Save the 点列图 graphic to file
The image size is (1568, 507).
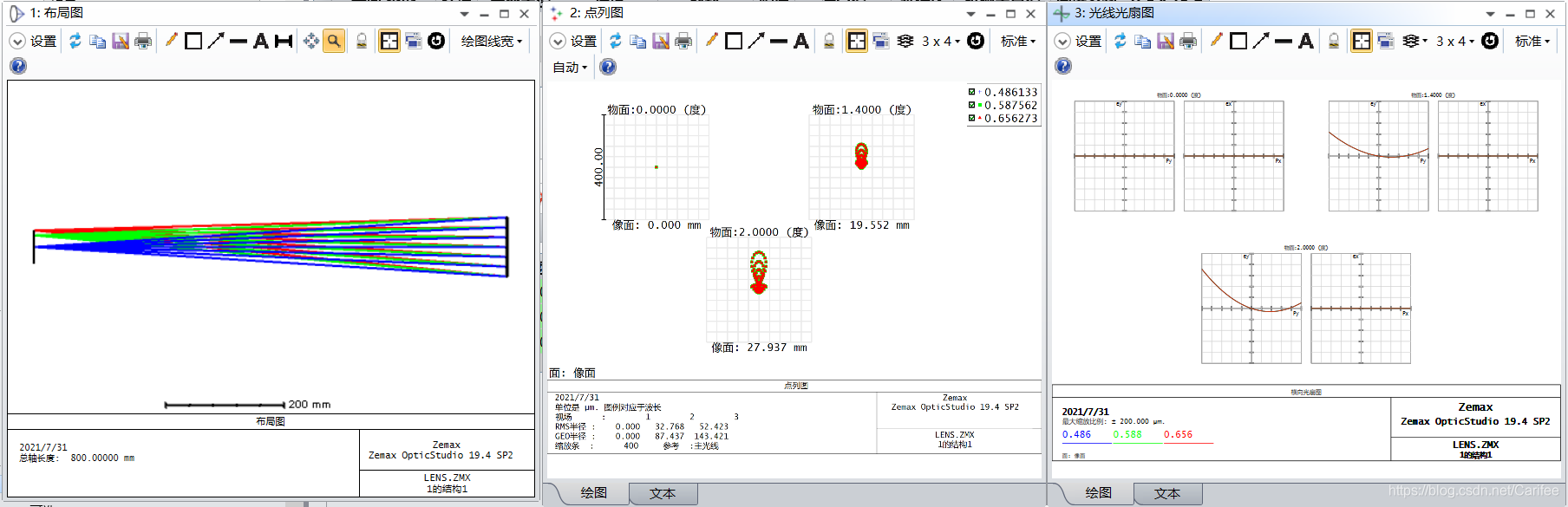[x=661, y=41]
